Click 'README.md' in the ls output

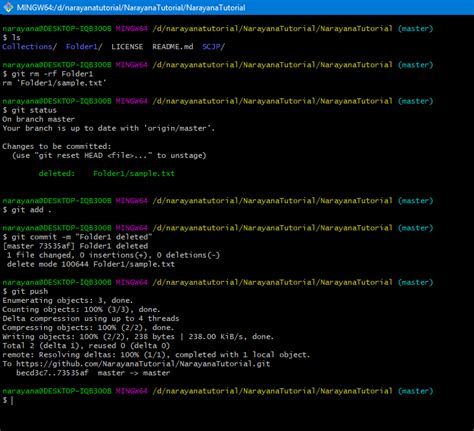(x=173, y=46)
